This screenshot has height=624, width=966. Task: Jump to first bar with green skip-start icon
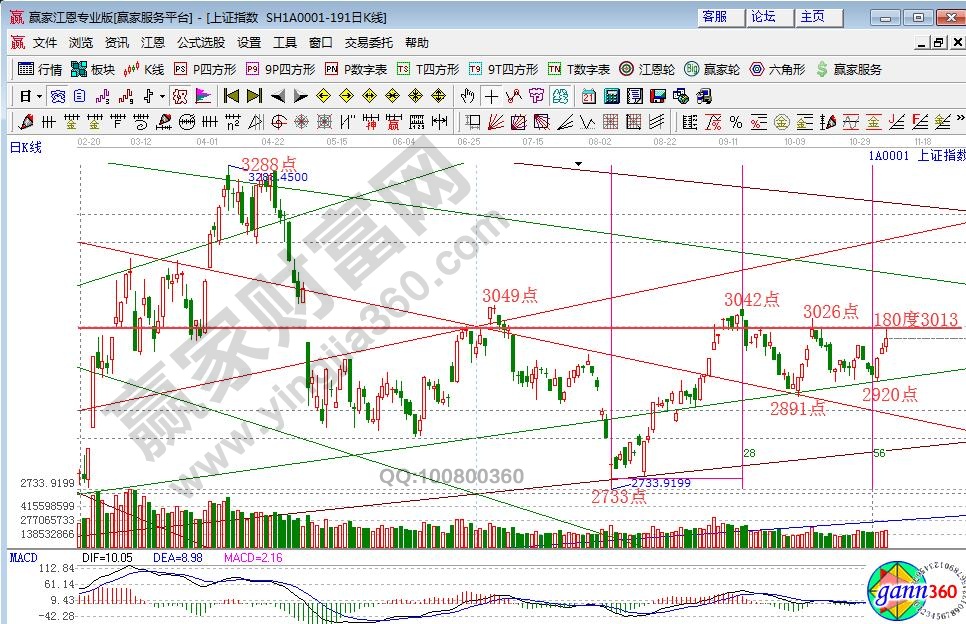(231, 96)
